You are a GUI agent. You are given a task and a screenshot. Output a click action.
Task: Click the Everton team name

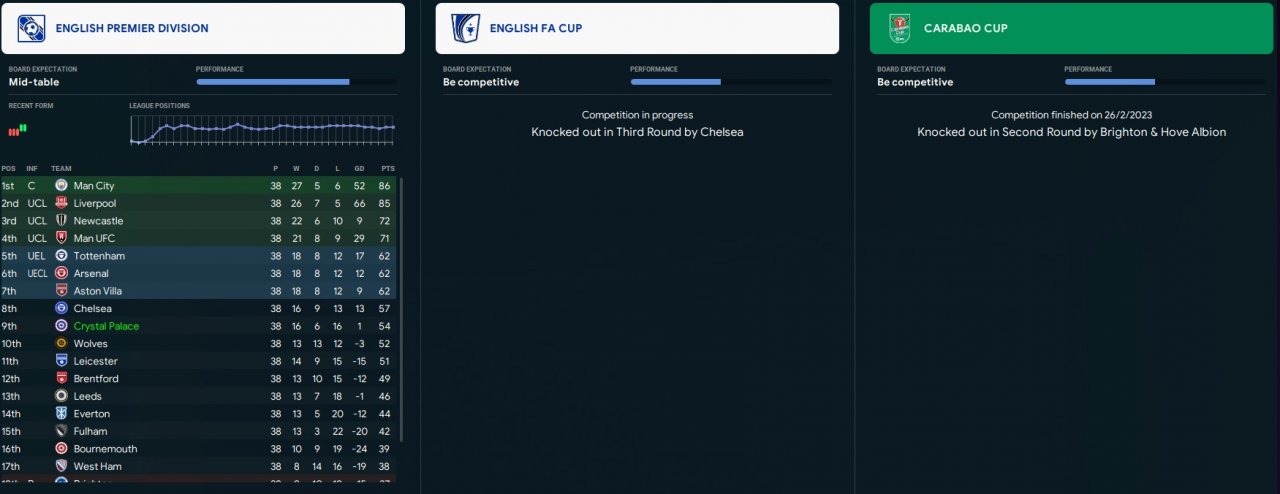pos(92,413)
